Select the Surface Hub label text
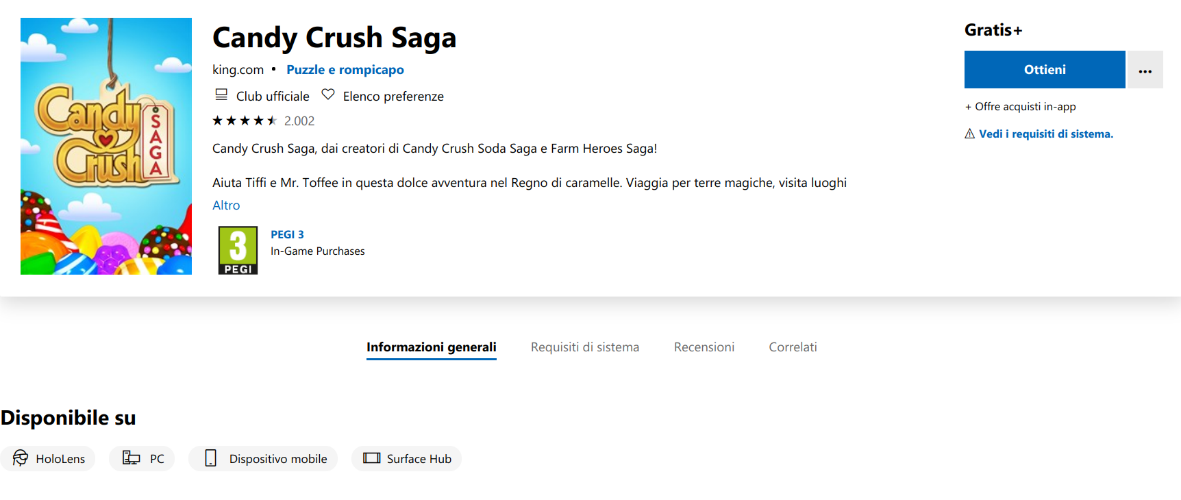 [420, 459]
